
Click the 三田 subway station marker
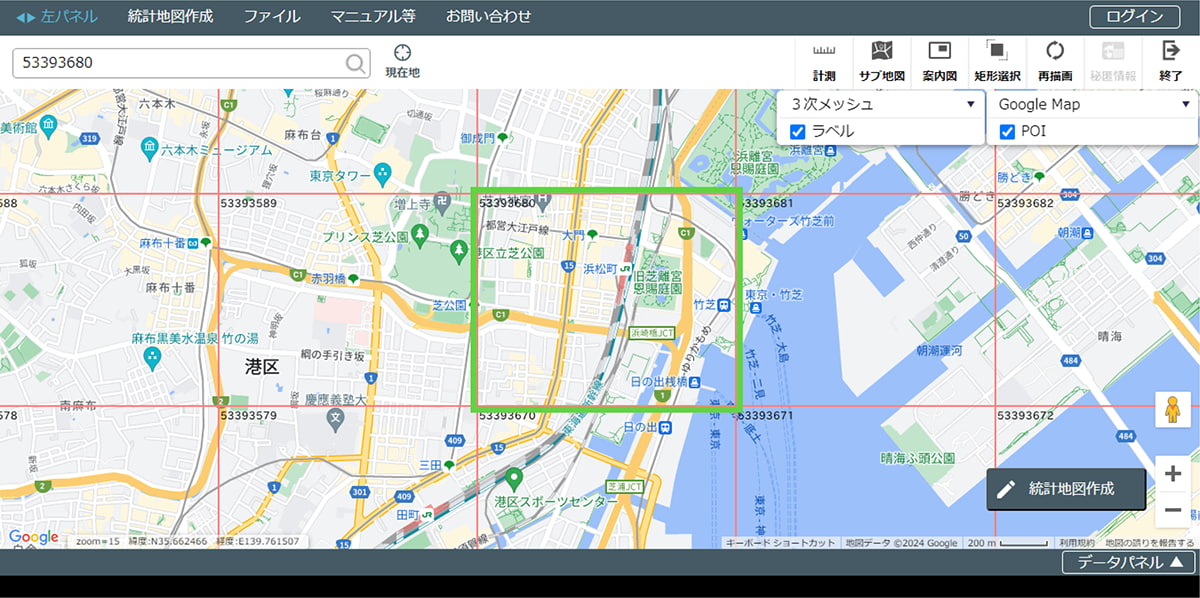(449, 465)
